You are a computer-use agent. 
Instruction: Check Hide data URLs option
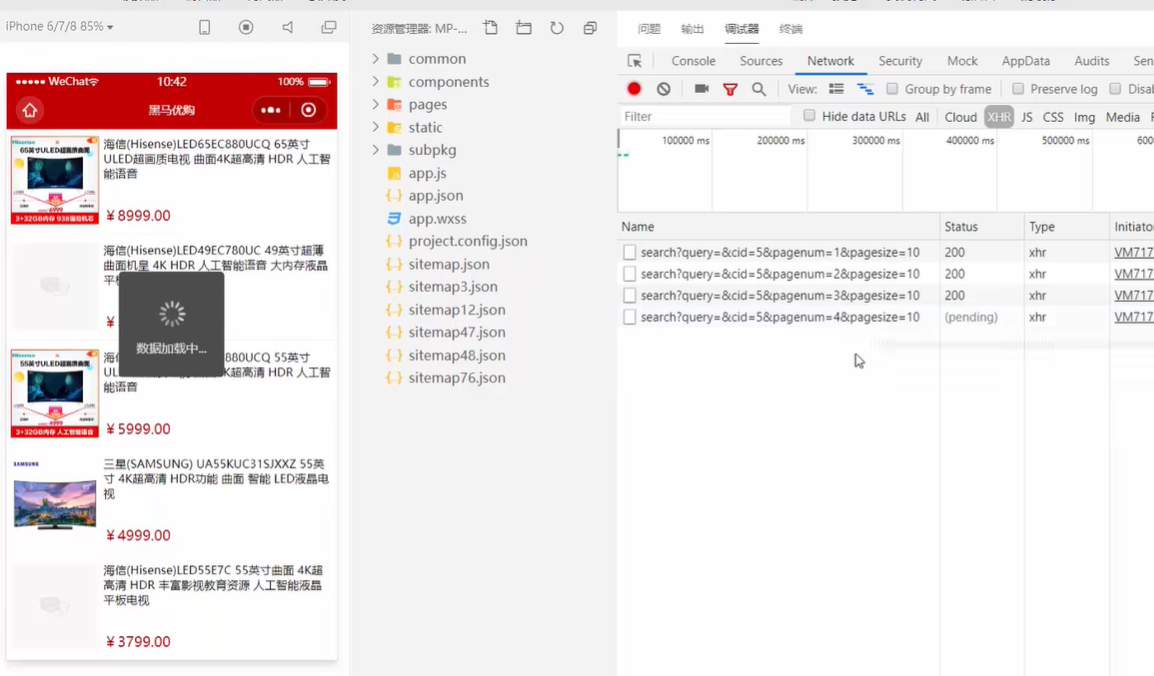(x=809, y=115)
